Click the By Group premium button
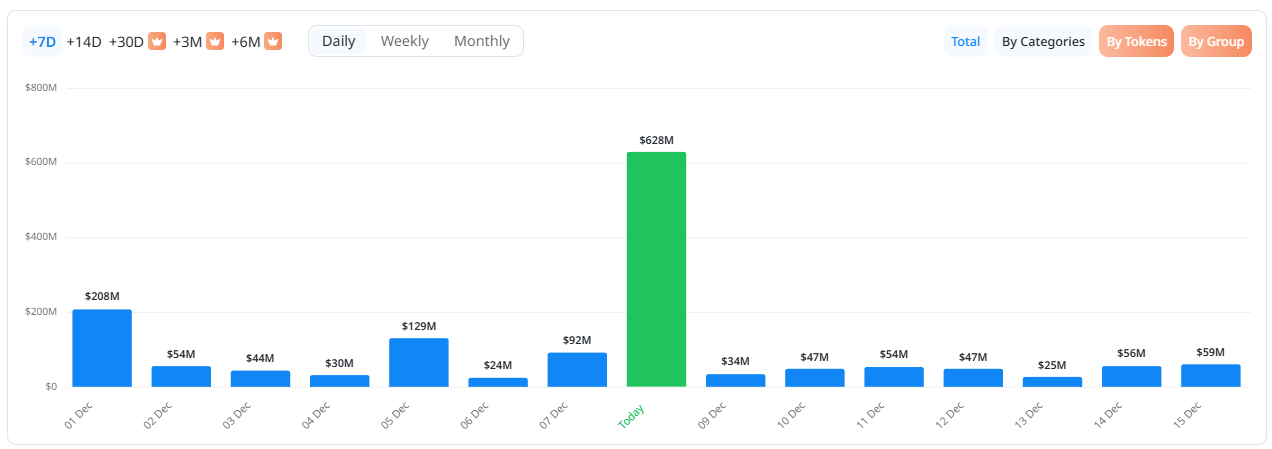1272x449 pixels. (x=1216, y=42)
